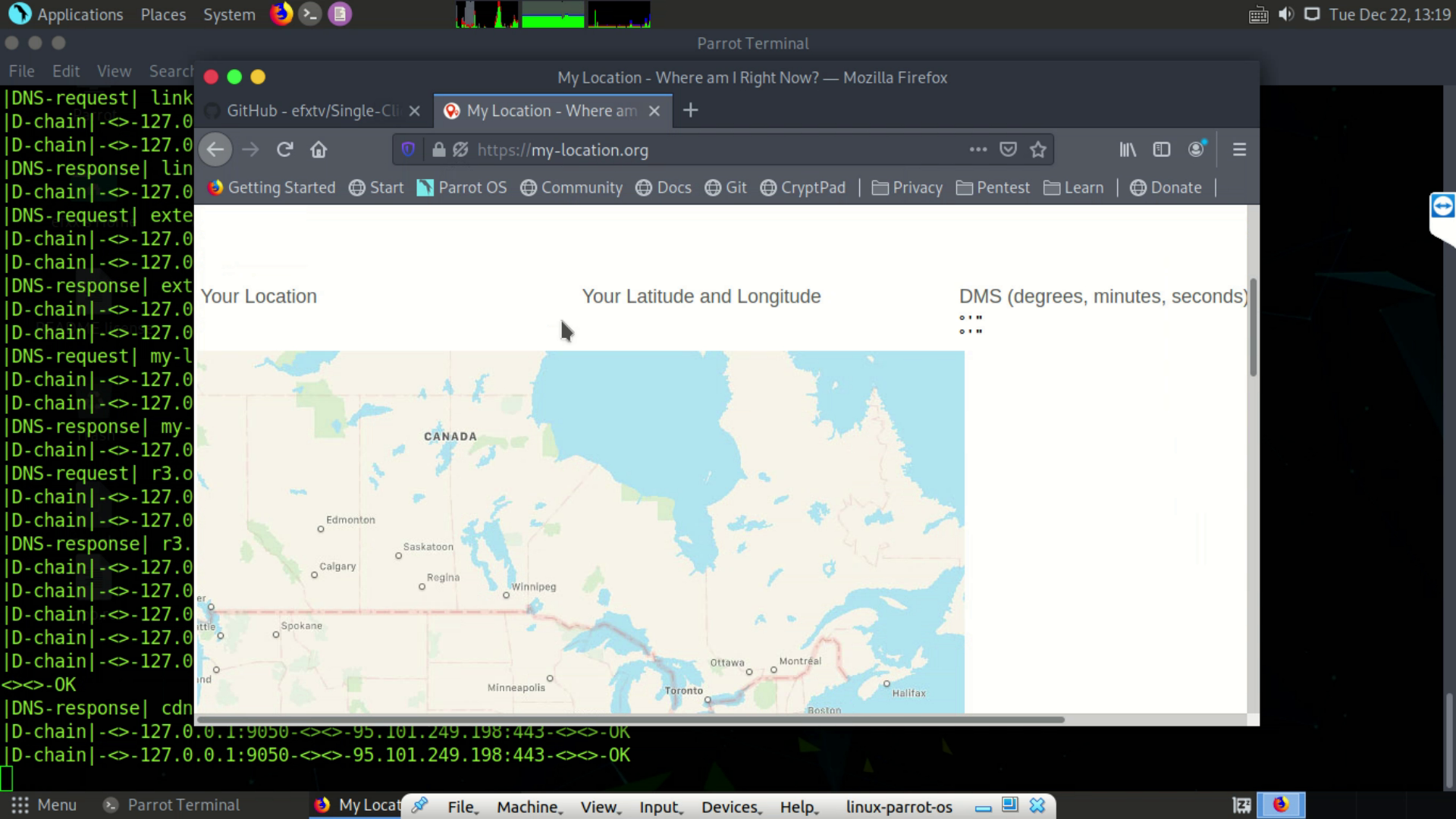Show the Firefox library icon
Image resolution: width=1456 pixels, height=819 pixels.
(x=1128, y=149)
